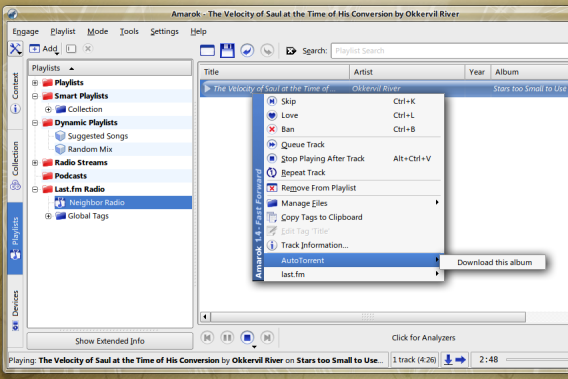Click playlist horizontal scrollbar left arrow

[x=205, y=317]
